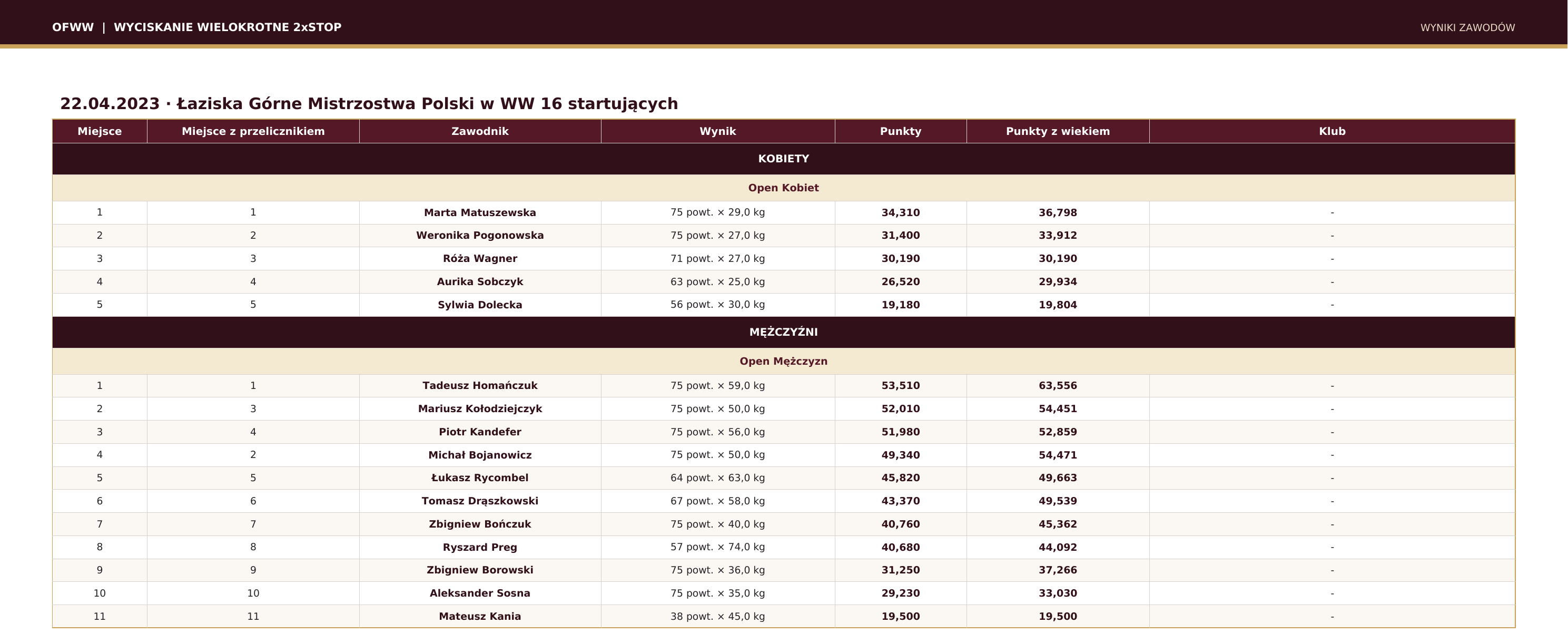Click result 64 powt. × 63,0 kg

point(718,478)
